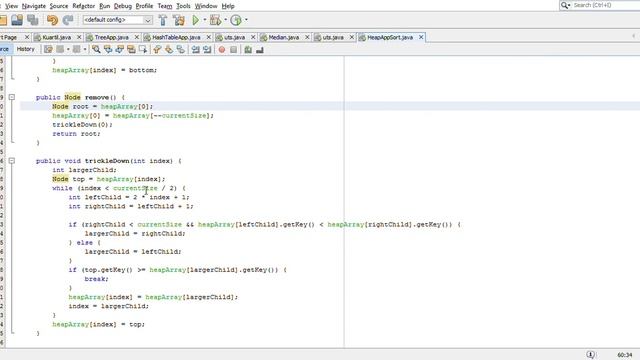Screen dimensions: 640x360
Task: Collapse the trickleDown method fold
Action: point(12,161)
